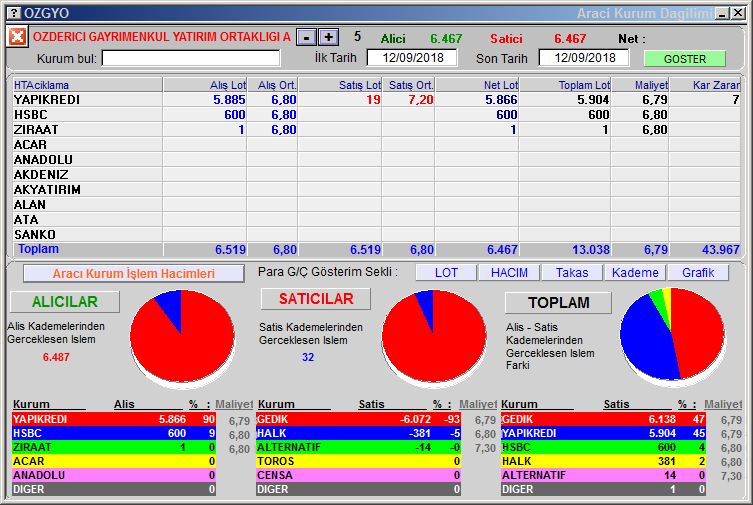Image resolution: width=753 pixels, height=505 pixels.
Task: Click YAPIKREDI Alış Lot value 5.885
Action: point(229,100)
